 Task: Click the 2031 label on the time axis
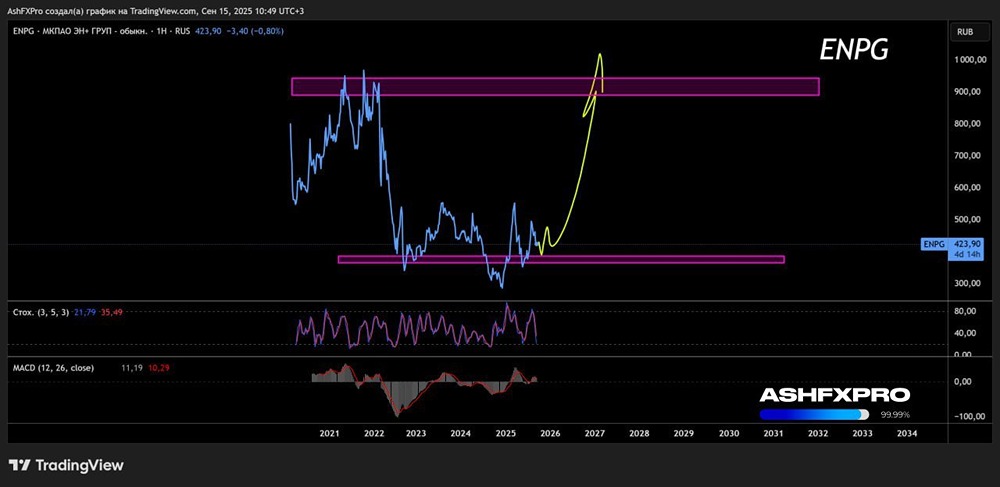[774, 433]
